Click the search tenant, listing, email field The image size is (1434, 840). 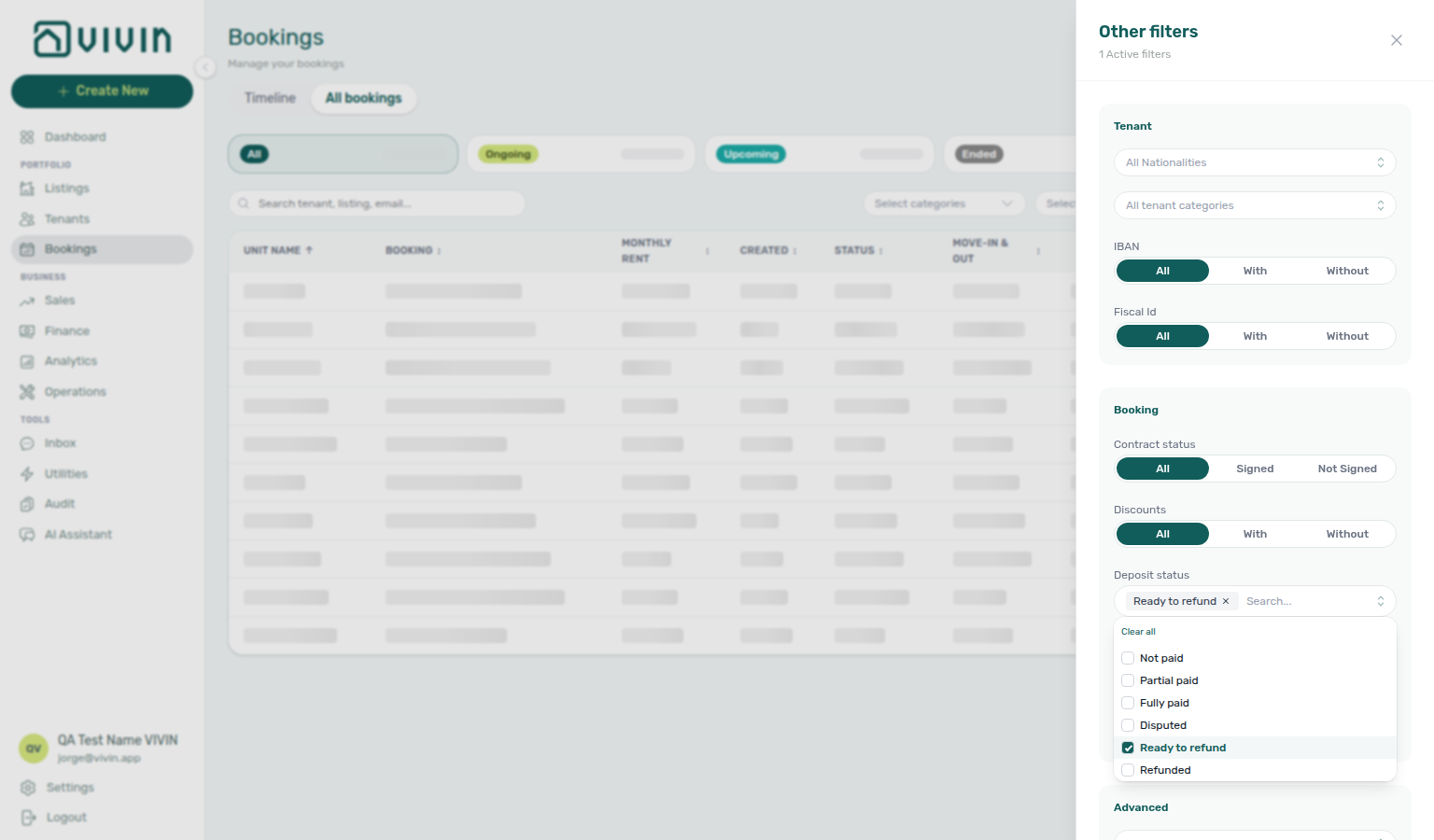pyautogui.click(x=377, y=203)
